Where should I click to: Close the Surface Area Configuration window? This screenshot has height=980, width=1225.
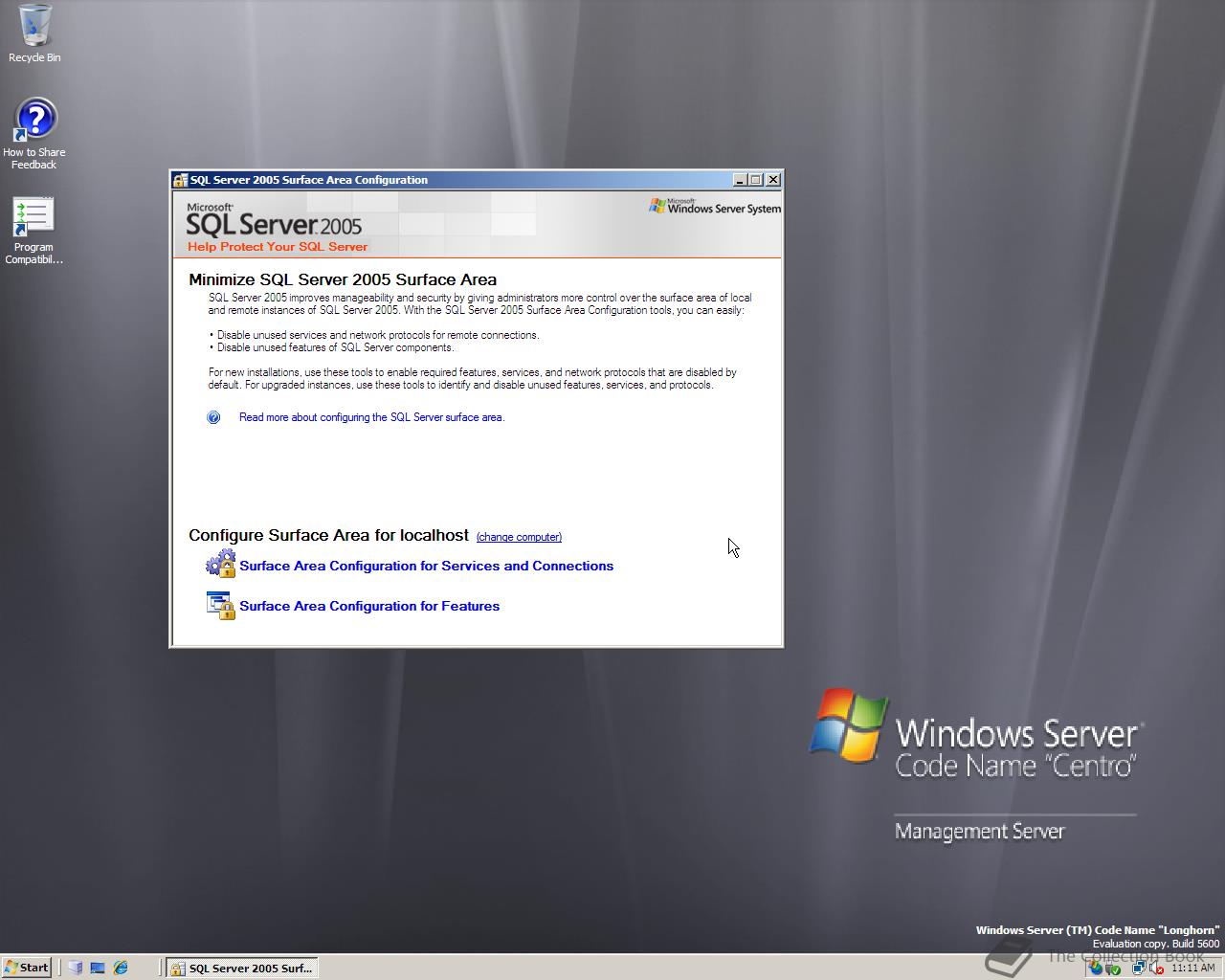(773, 180)
